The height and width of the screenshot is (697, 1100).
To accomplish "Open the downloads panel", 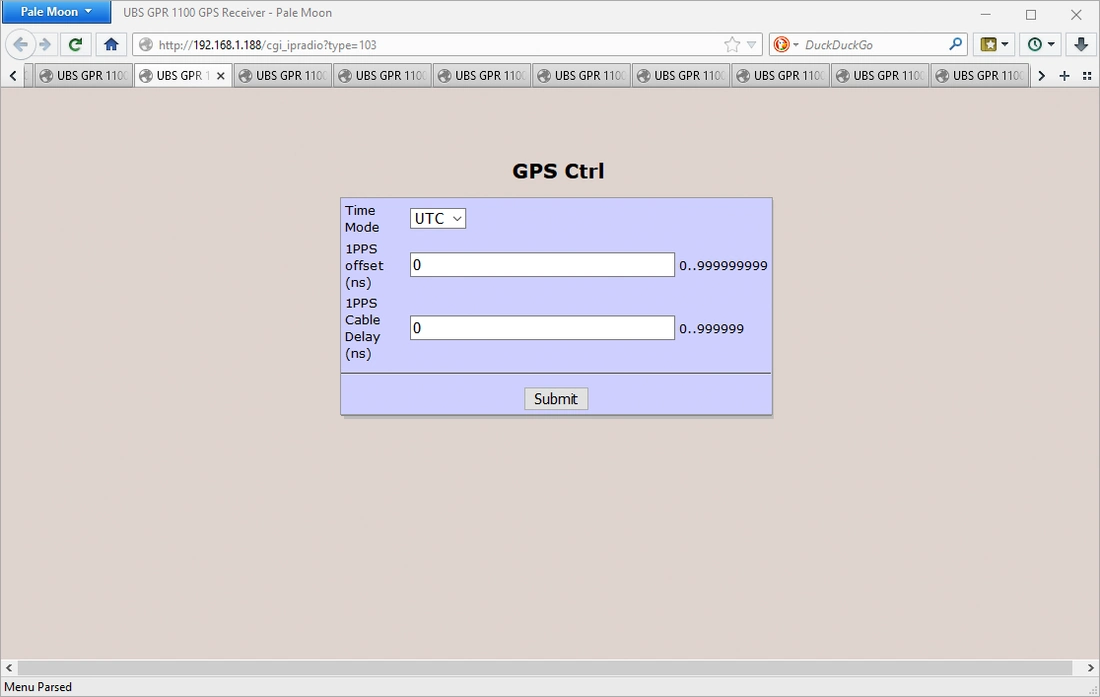I will click(x=1080, y=45).
